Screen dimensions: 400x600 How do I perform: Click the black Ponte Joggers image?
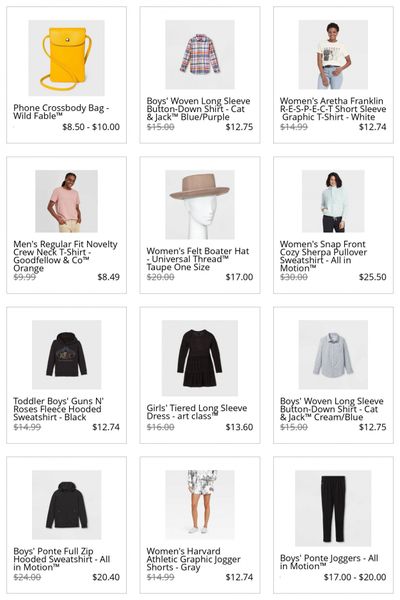(x=333, y=508)
